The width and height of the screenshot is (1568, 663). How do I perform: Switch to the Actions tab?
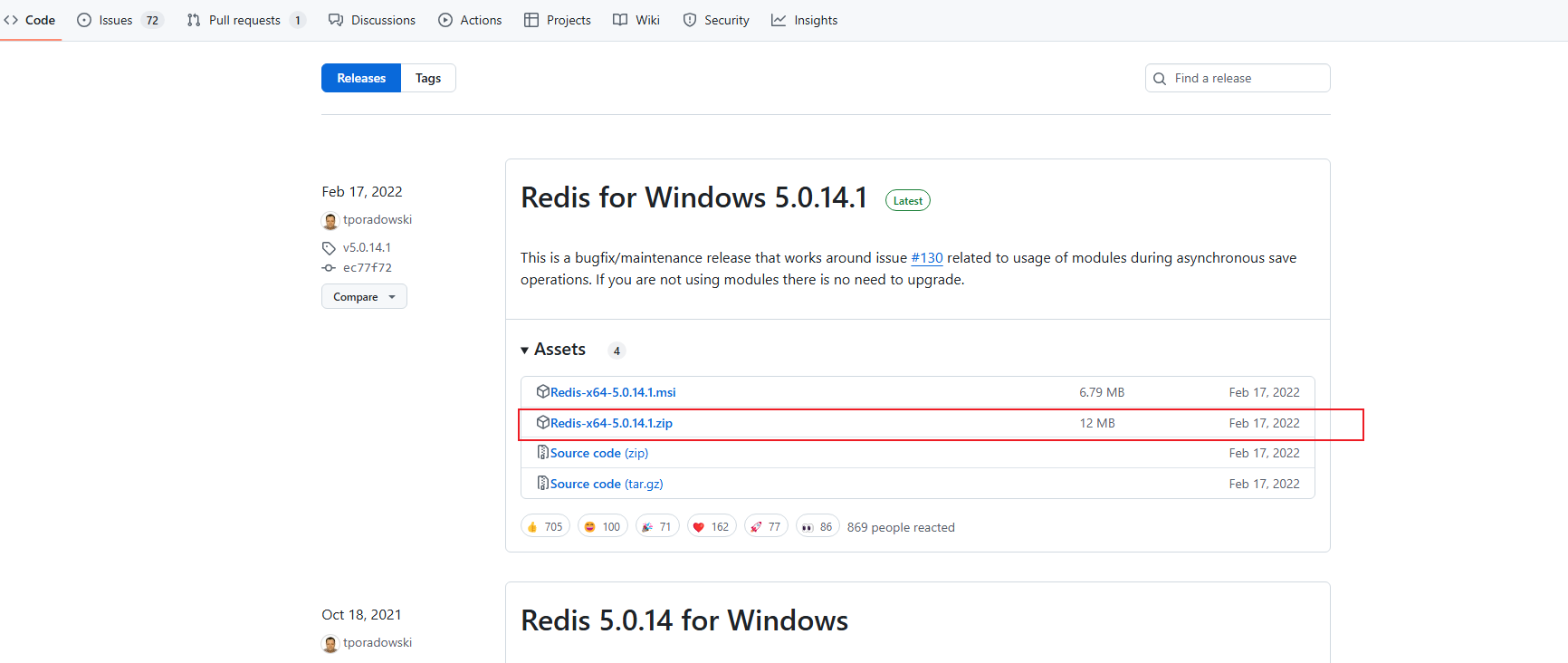pos(470,20)
